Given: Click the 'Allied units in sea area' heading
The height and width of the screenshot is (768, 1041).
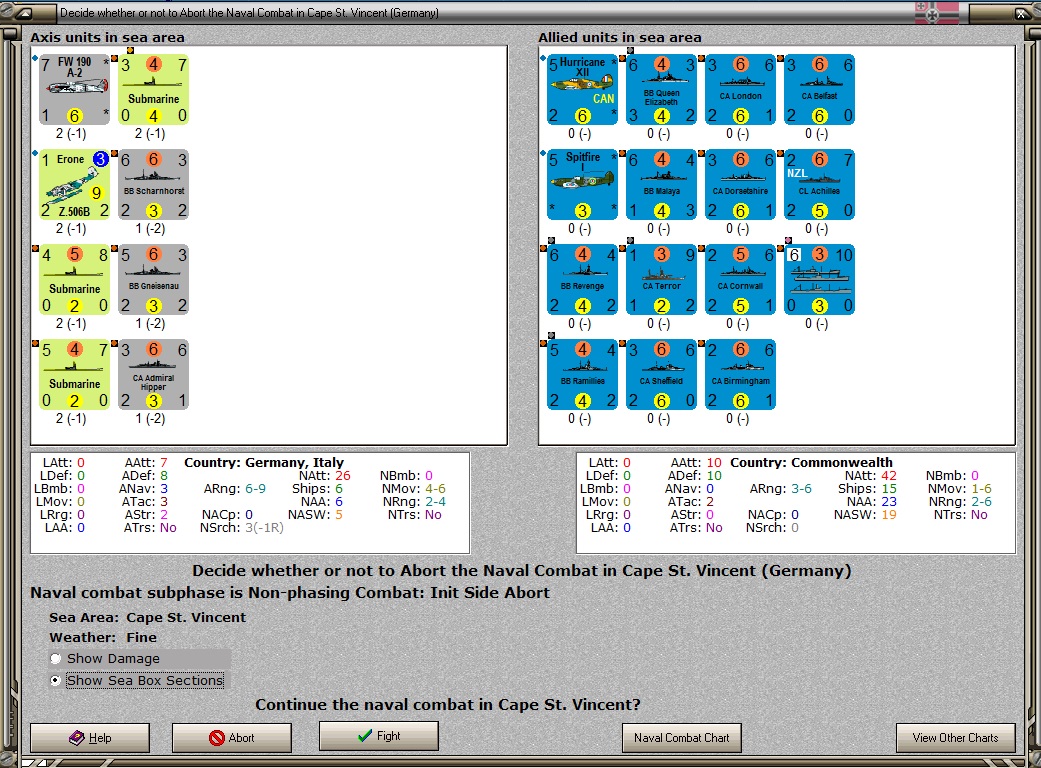Looking at the screenshot, I should 620,37.
